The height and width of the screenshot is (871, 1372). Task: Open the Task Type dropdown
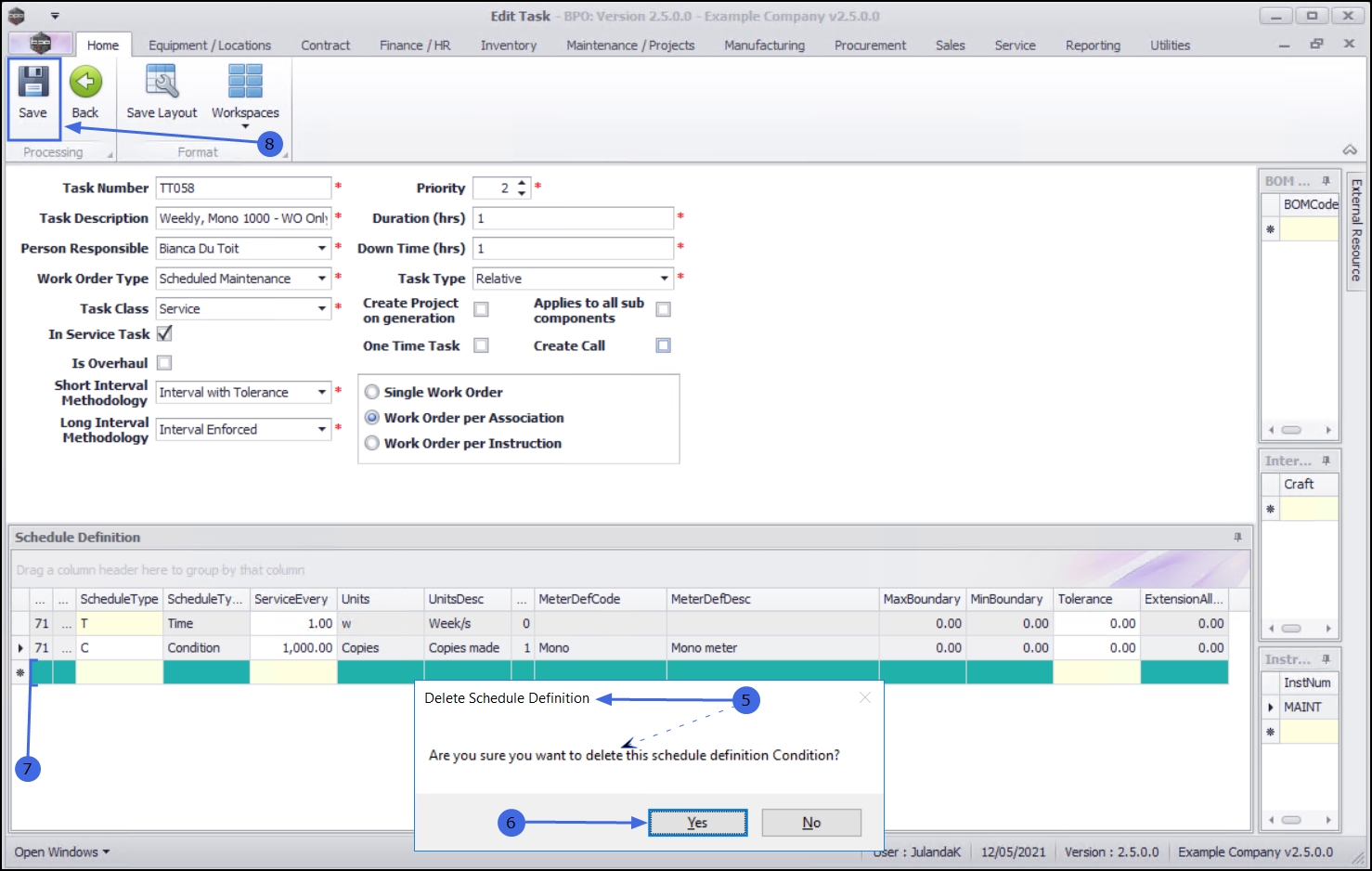pos(664,279)
